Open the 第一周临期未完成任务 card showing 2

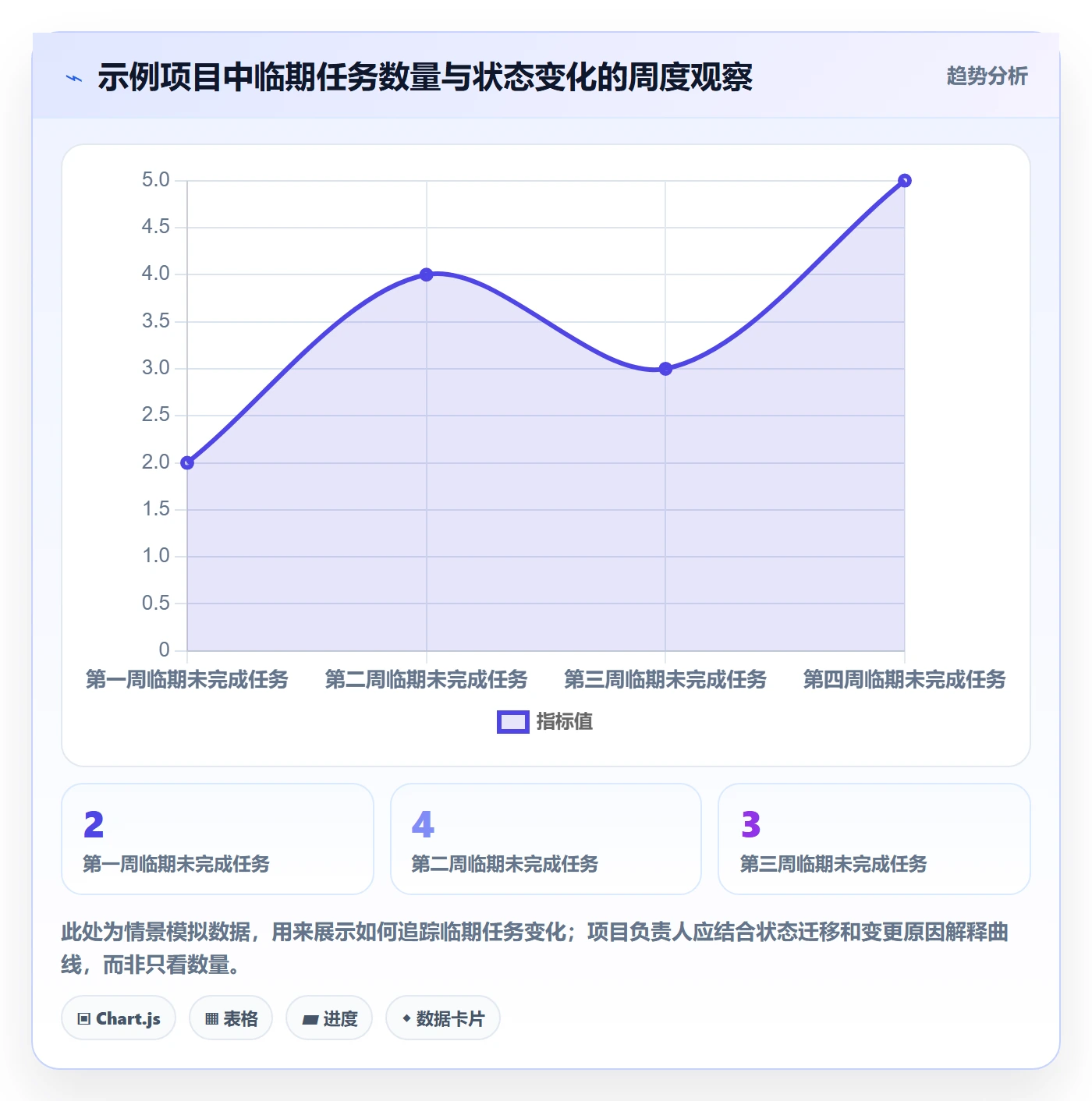click(218, 839)
